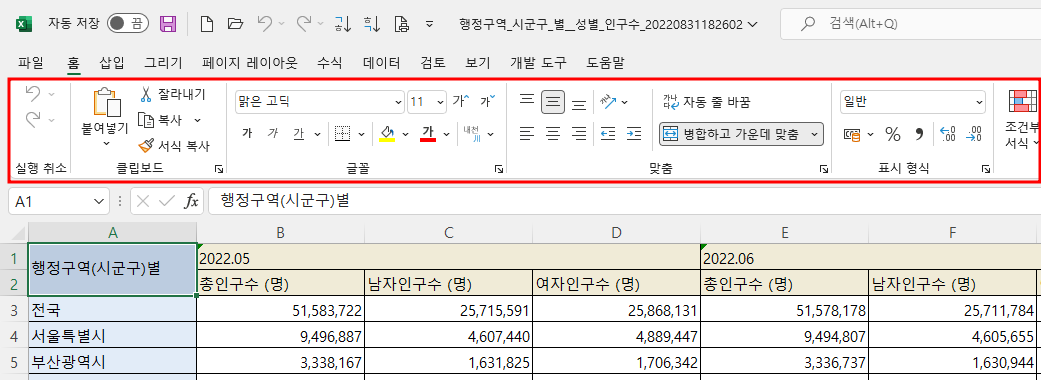Align text right icon
The height and width of the screenshot is (380, 1041).
pyautogui.click(x=579, y=134)
